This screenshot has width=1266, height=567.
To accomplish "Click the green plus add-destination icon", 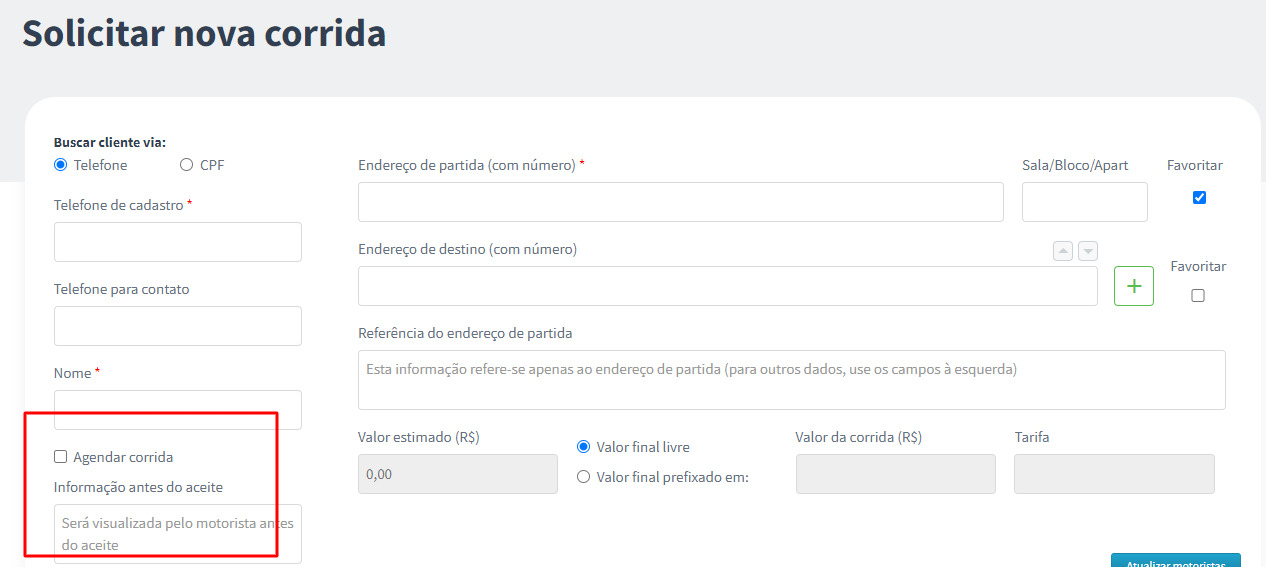I will coord(1134,286).
